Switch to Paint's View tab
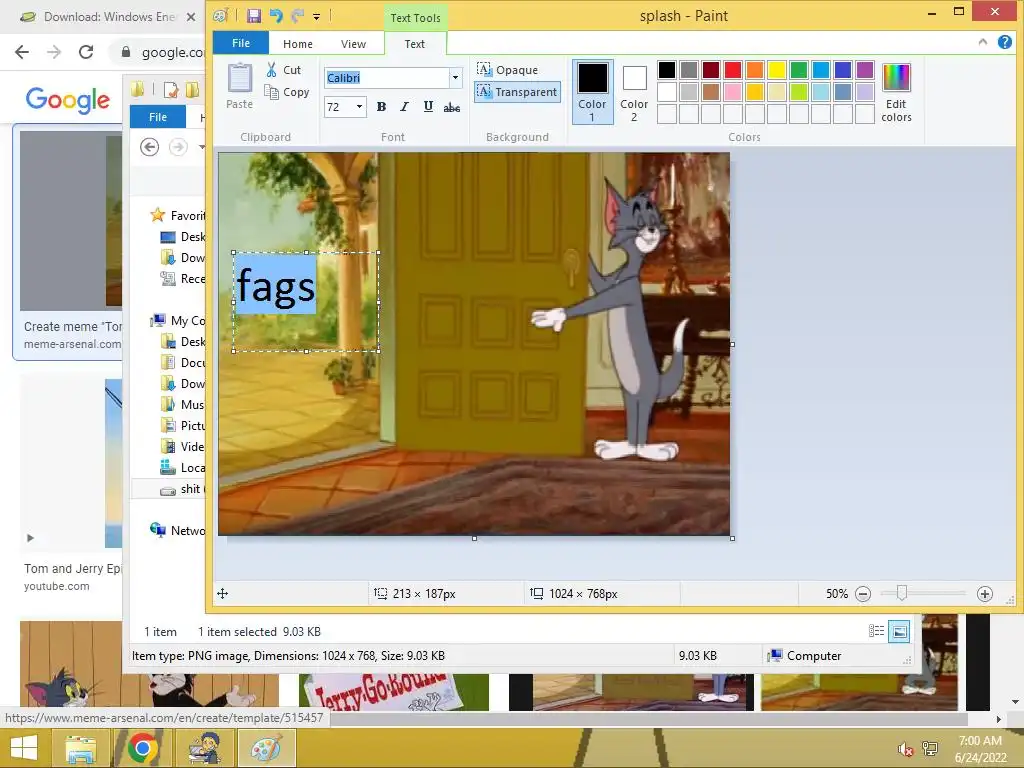1024x768 pixels. (353, 44)
